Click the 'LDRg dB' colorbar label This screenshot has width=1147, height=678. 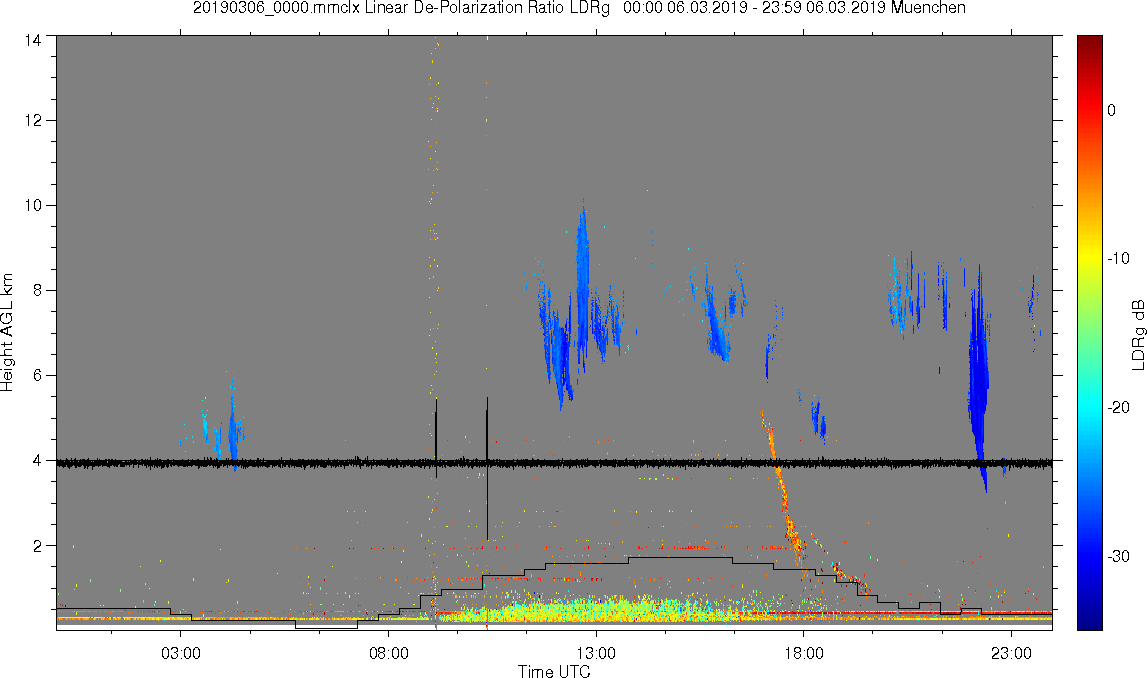1137,334
